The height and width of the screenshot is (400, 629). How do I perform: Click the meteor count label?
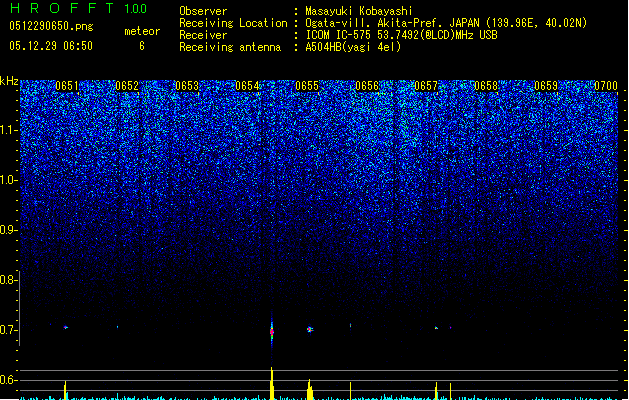pos(142,31)
